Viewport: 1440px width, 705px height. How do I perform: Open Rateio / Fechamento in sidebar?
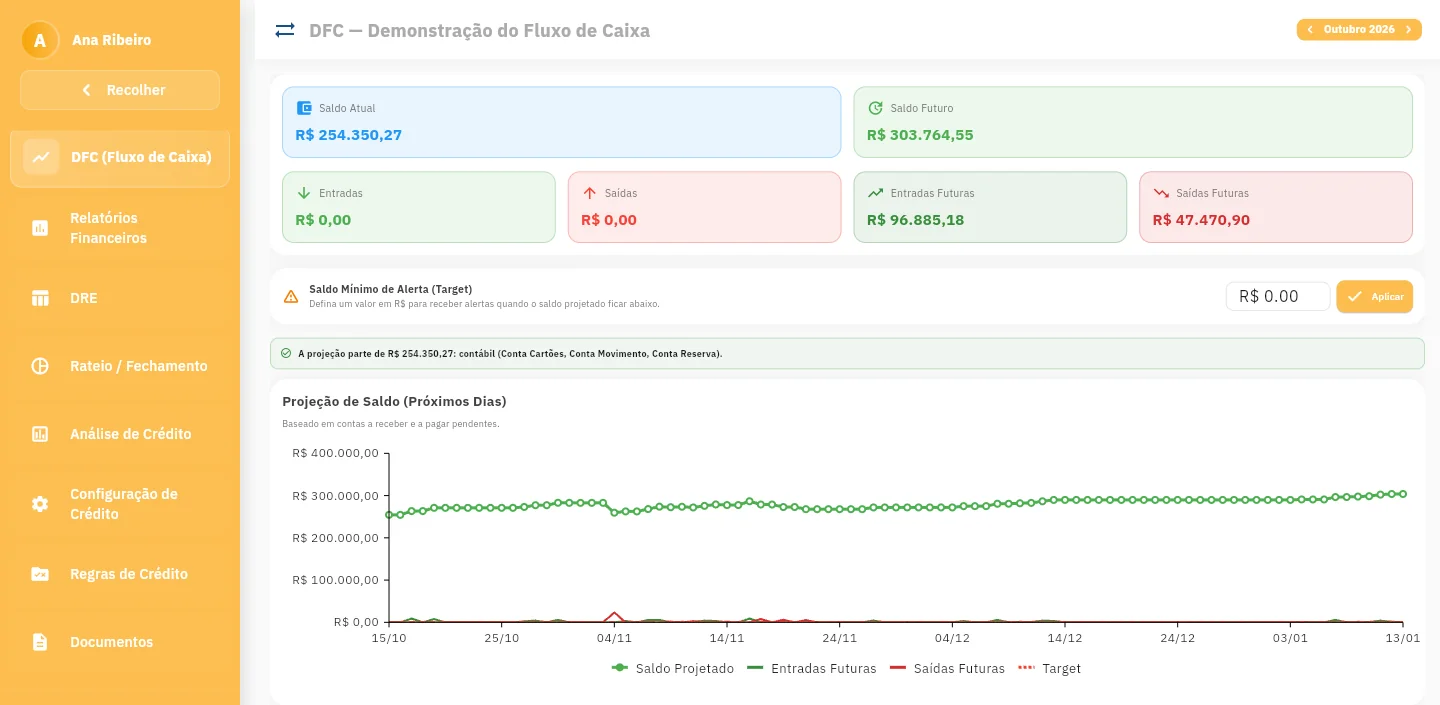point(120,366)
